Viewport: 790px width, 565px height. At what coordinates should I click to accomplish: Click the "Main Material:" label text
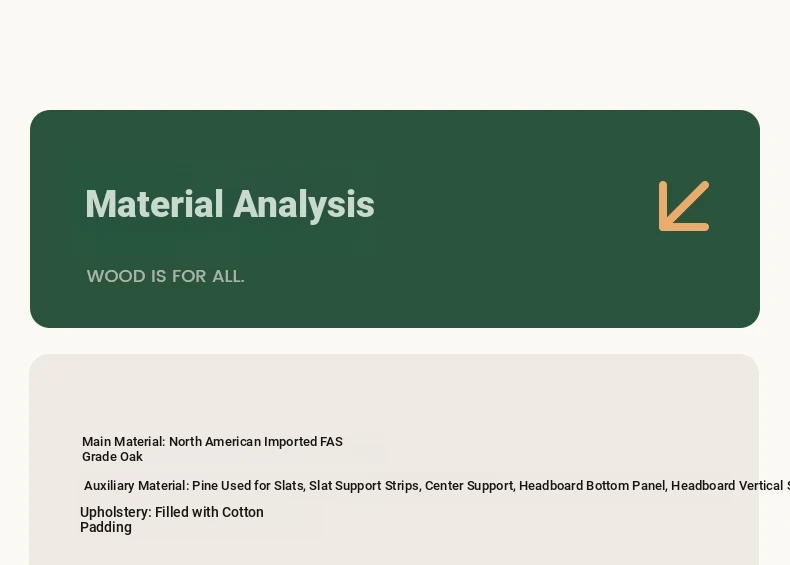tap(123, 442)
